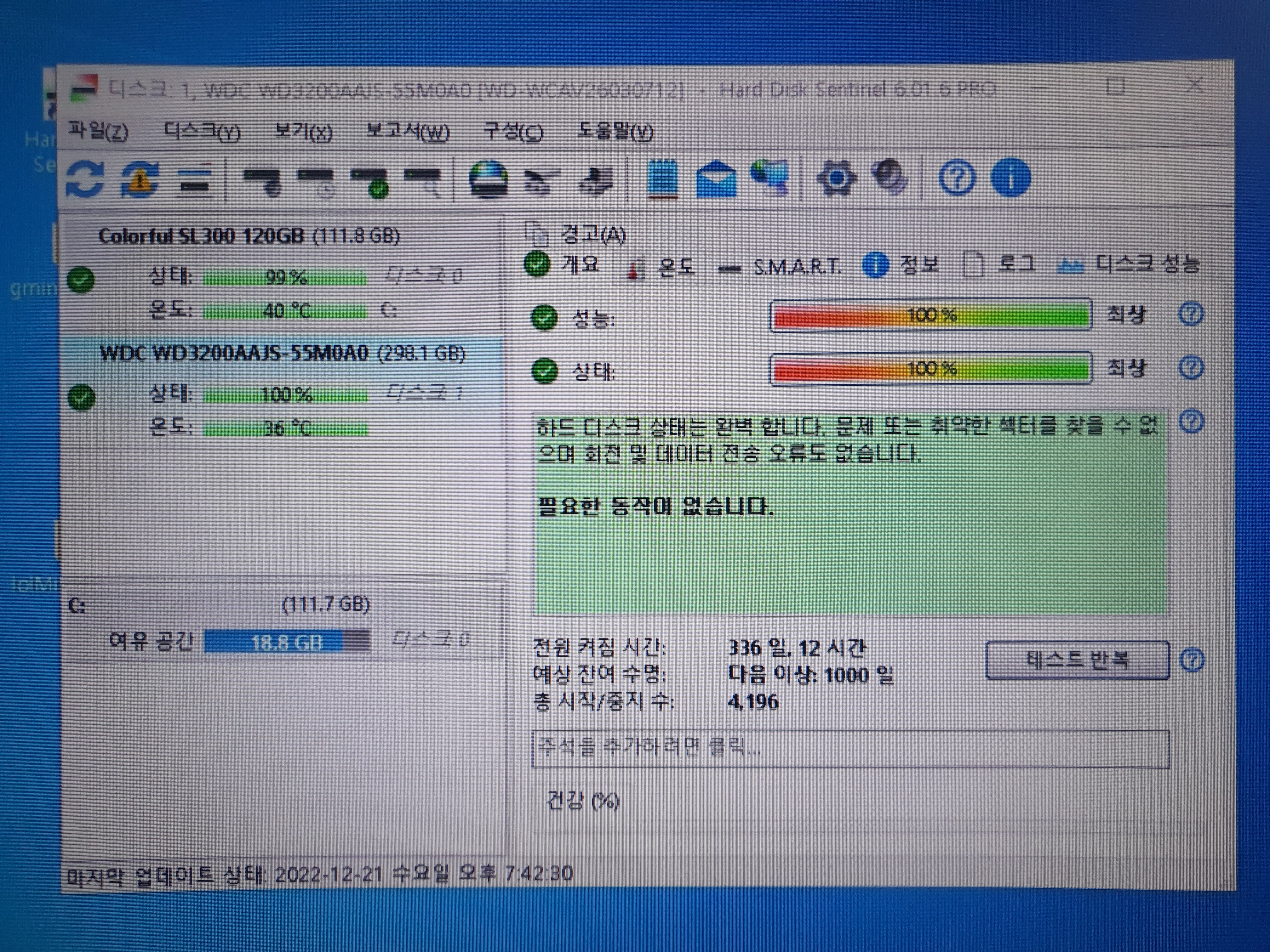
Task: Open the 보기(X) menu
Action: coord(303,132)
